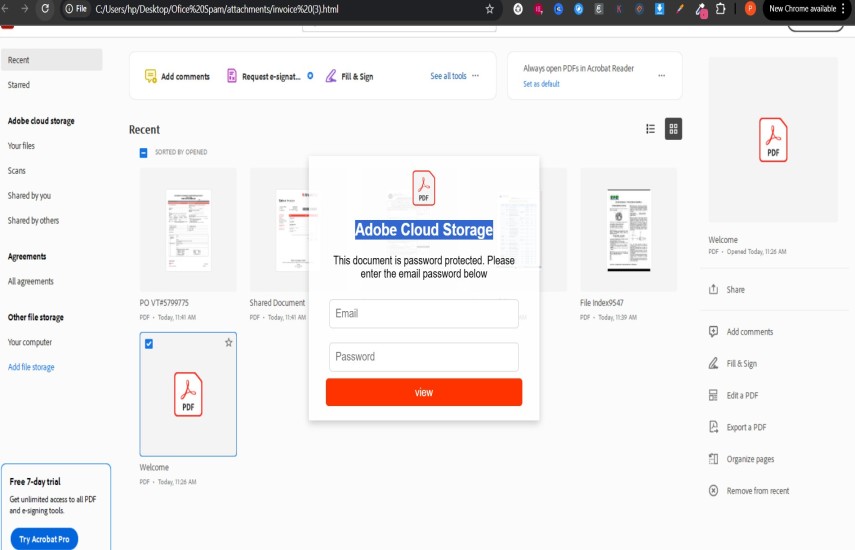Click the Try Acrobat Pro button
The image size is (855, 550).
pyautogui.click(x=44, y=539)
